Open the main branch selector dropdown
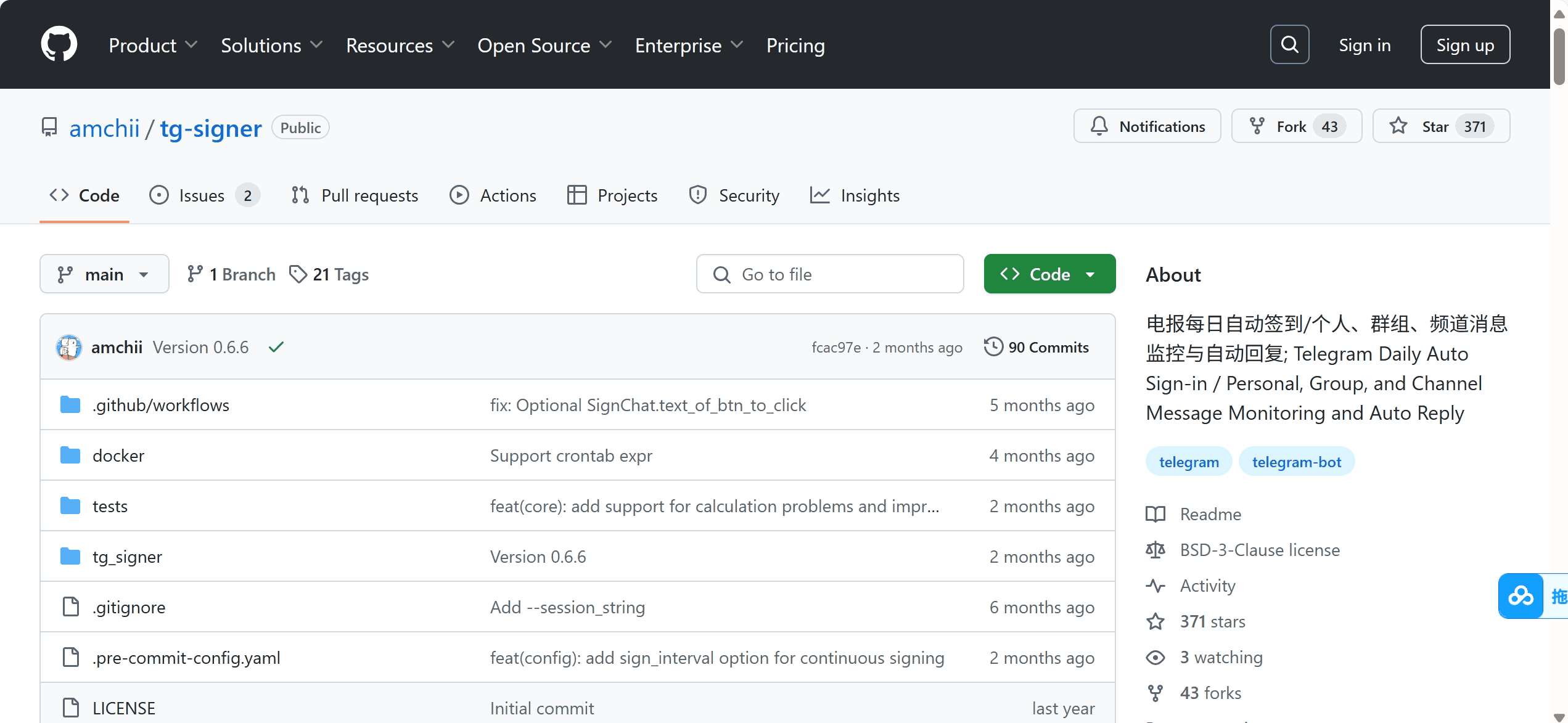Viewport: 1568px width, 723px height. coord(104,274)
